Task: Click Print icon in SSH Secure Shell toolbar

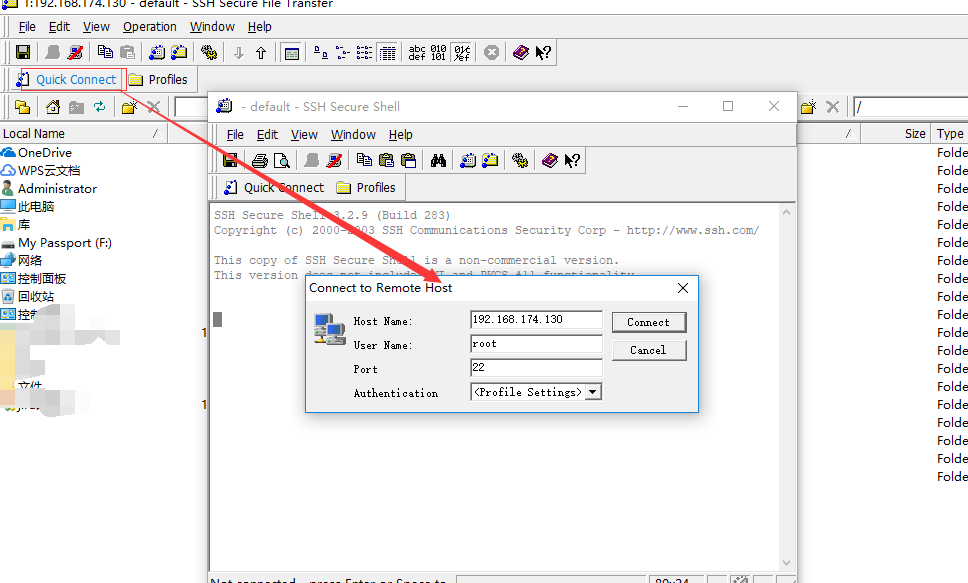Action: (260, 161)
